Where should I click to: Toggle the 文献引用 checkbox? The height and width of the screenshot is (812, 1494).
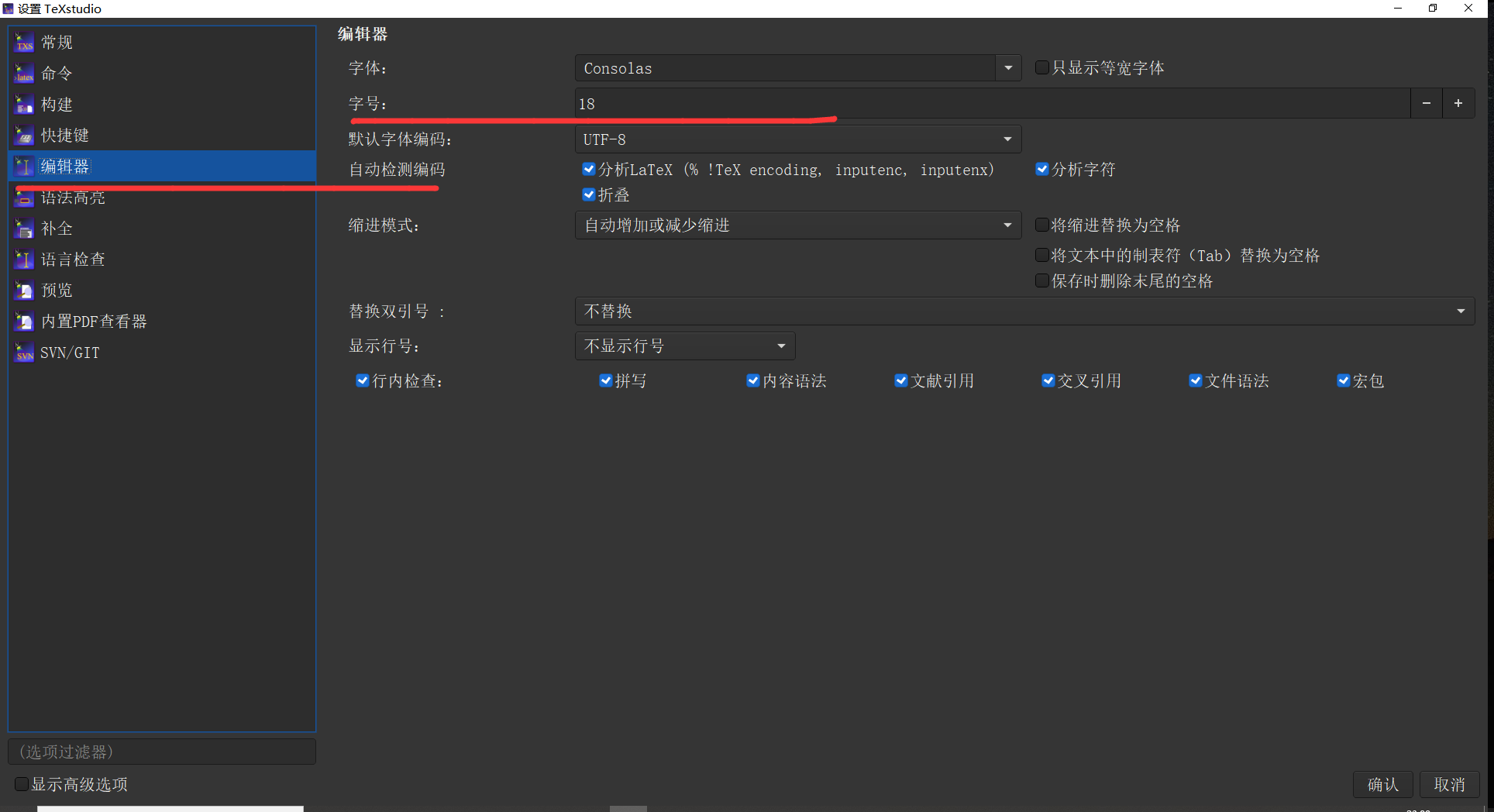pos(901,381)
